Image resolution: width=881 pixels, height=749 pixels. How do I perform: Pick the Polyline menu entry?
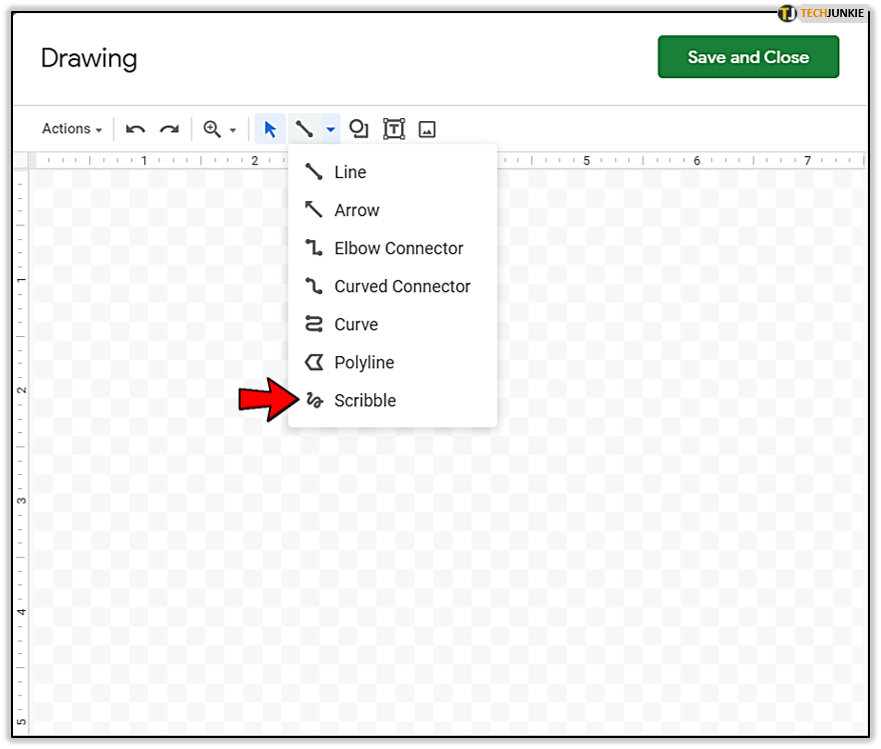tap(364, 362)
